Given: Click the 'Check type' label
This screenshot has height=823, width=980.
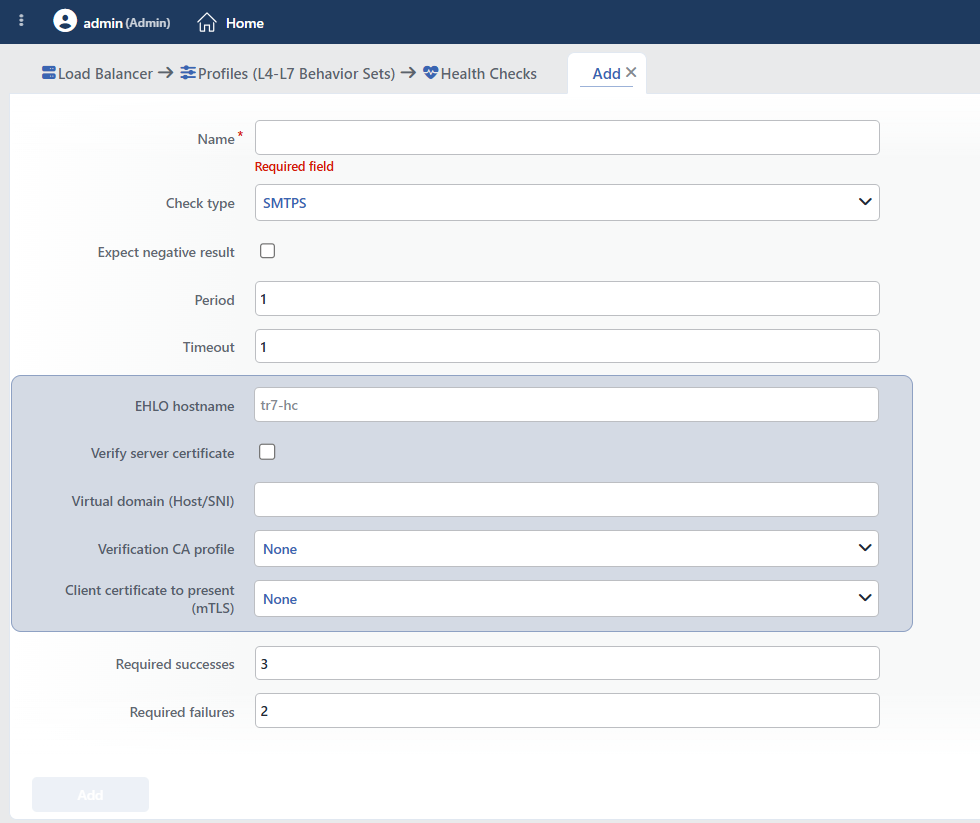Looking at the screenshot, I should 200,203.
